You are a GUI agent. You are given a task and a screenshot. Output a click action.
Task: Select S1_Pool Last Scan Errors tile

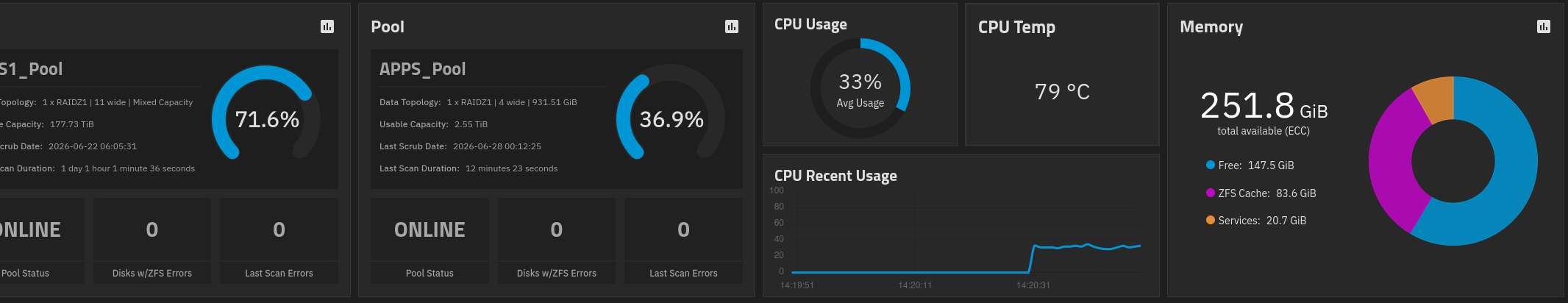coord(279,240)
